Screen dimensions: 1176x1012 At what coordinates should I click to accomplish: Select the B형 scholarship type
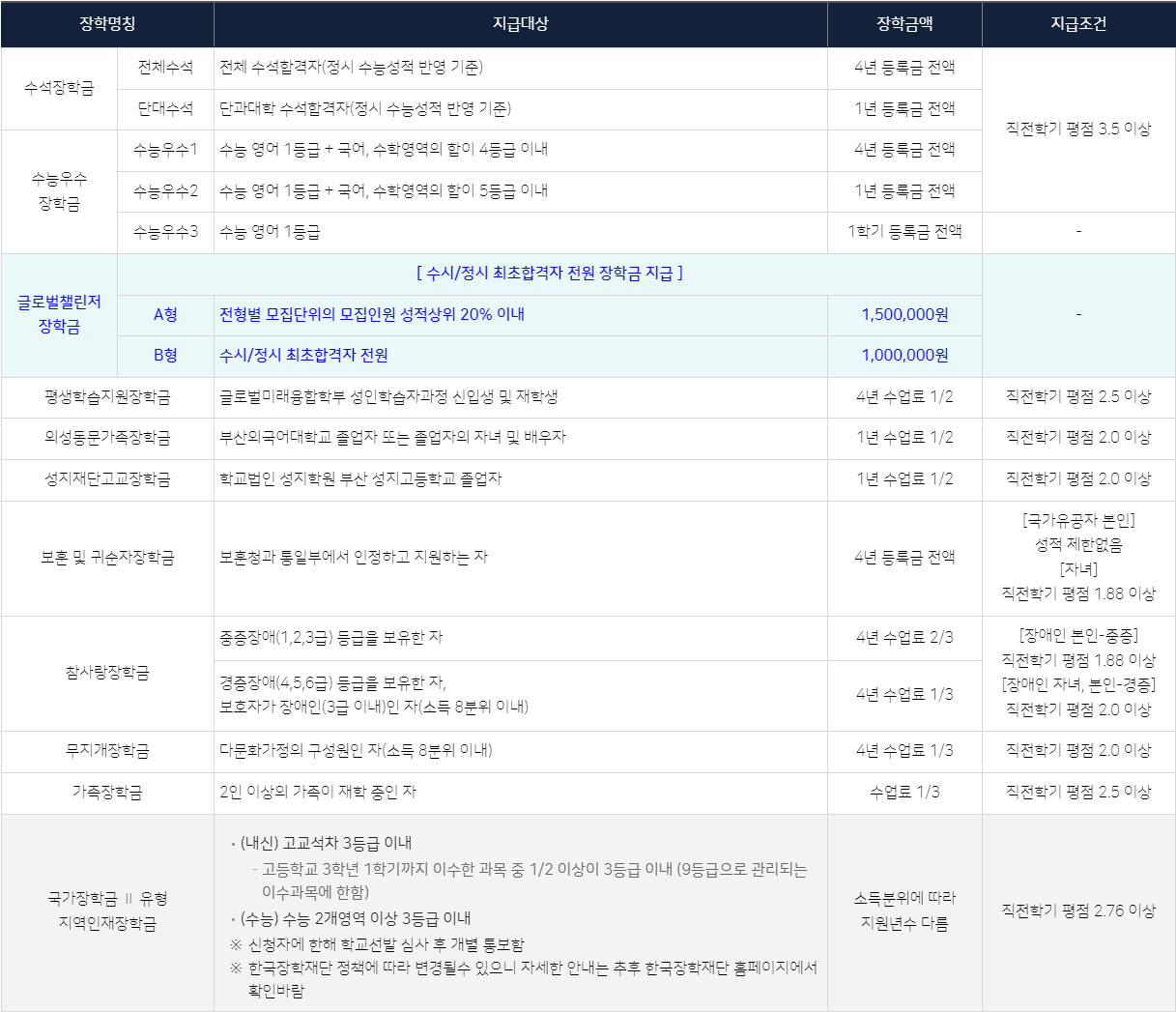tap(165, 356)
